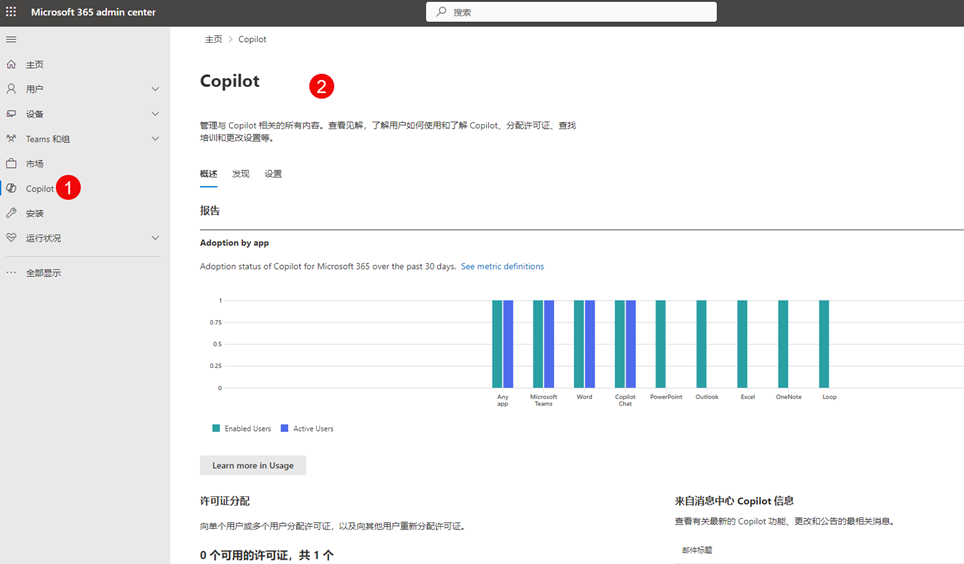This screenshot has height=564, width=964.
Task: Click the wrench icon beside 安装
Action: 11,213
